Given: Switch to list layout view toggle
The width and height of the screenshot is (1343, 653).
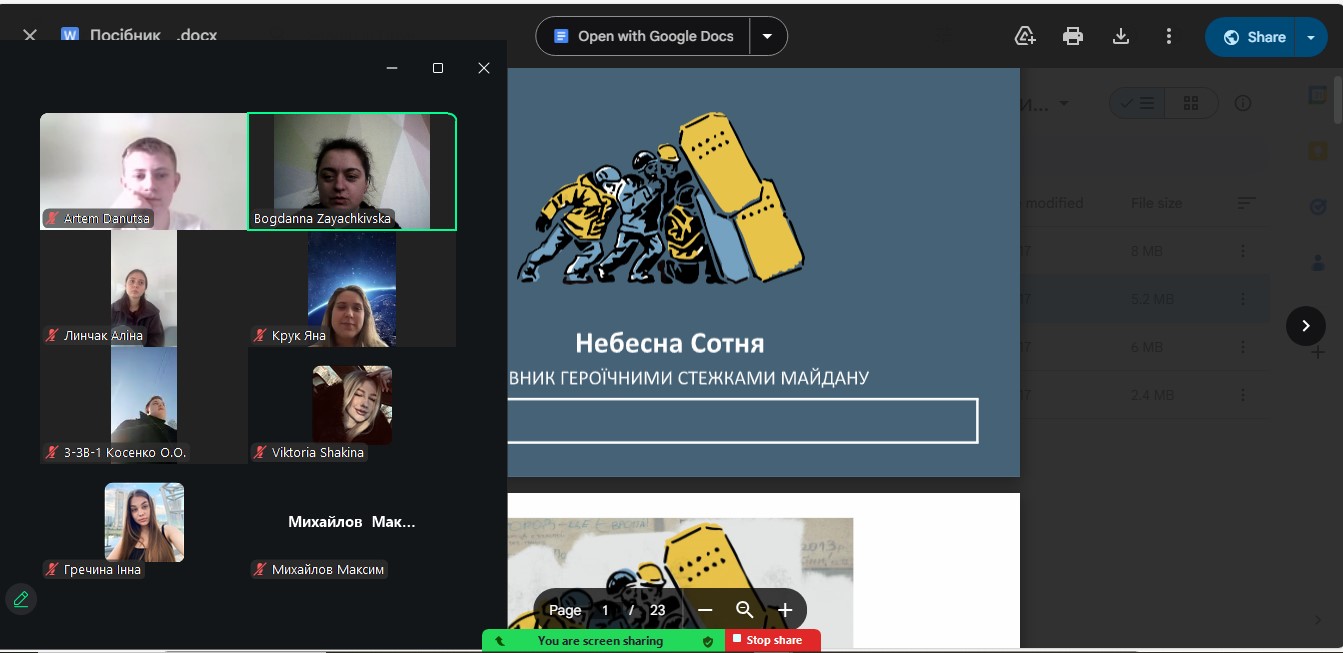Looking at the screenshot, I should (1137, 103).
